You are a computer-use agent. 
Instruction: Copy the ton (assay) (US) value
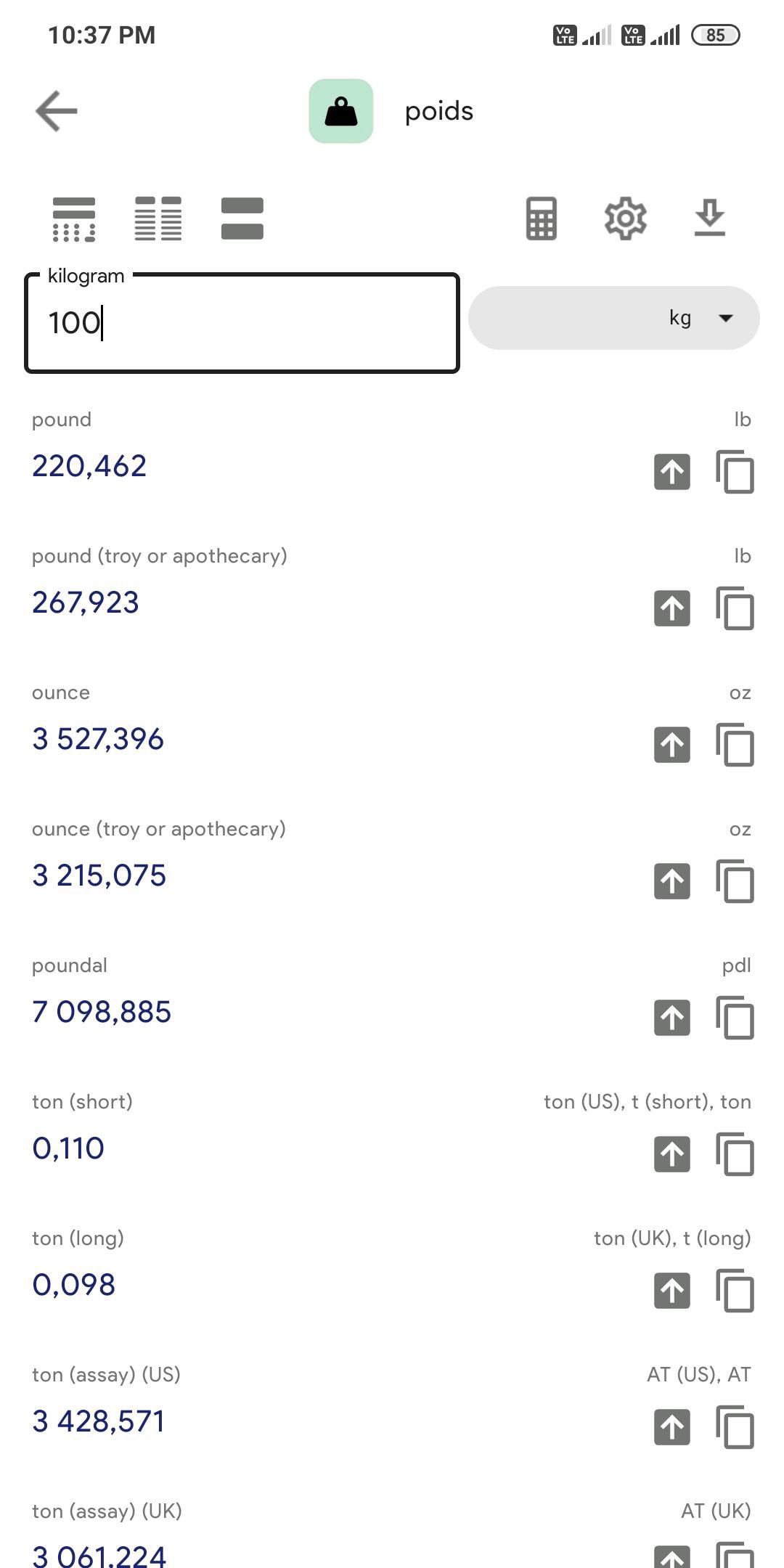[x=735, y=1428]
